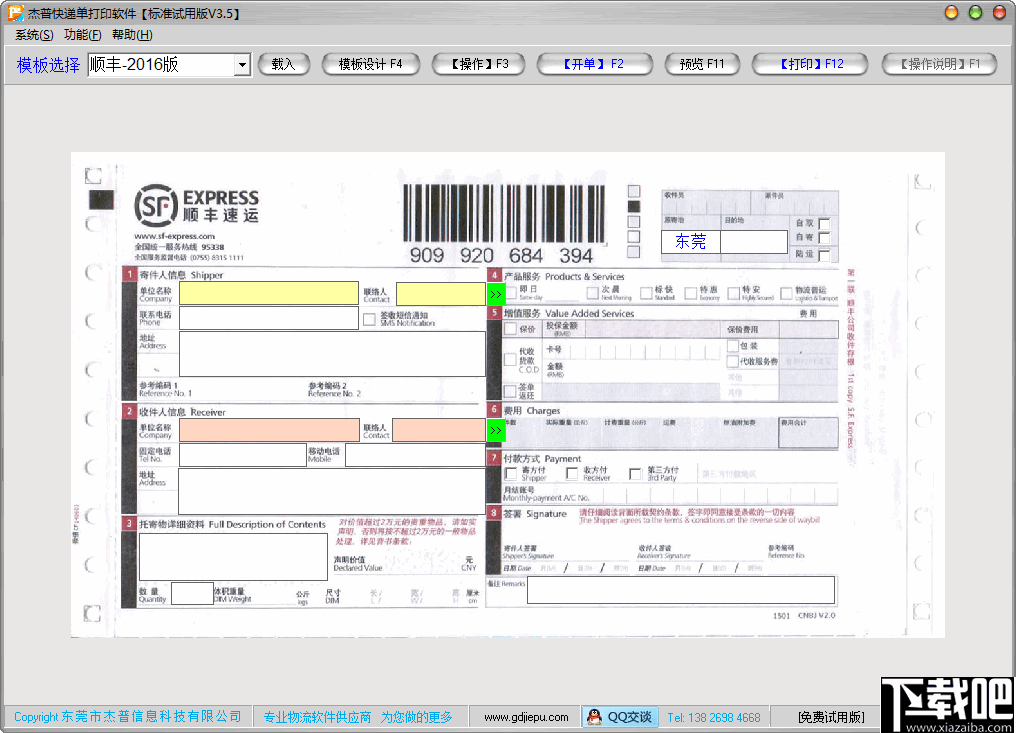Click the shipper 地址 Address field
This screenshot has width=1016, height=733.
click(332, 354)
